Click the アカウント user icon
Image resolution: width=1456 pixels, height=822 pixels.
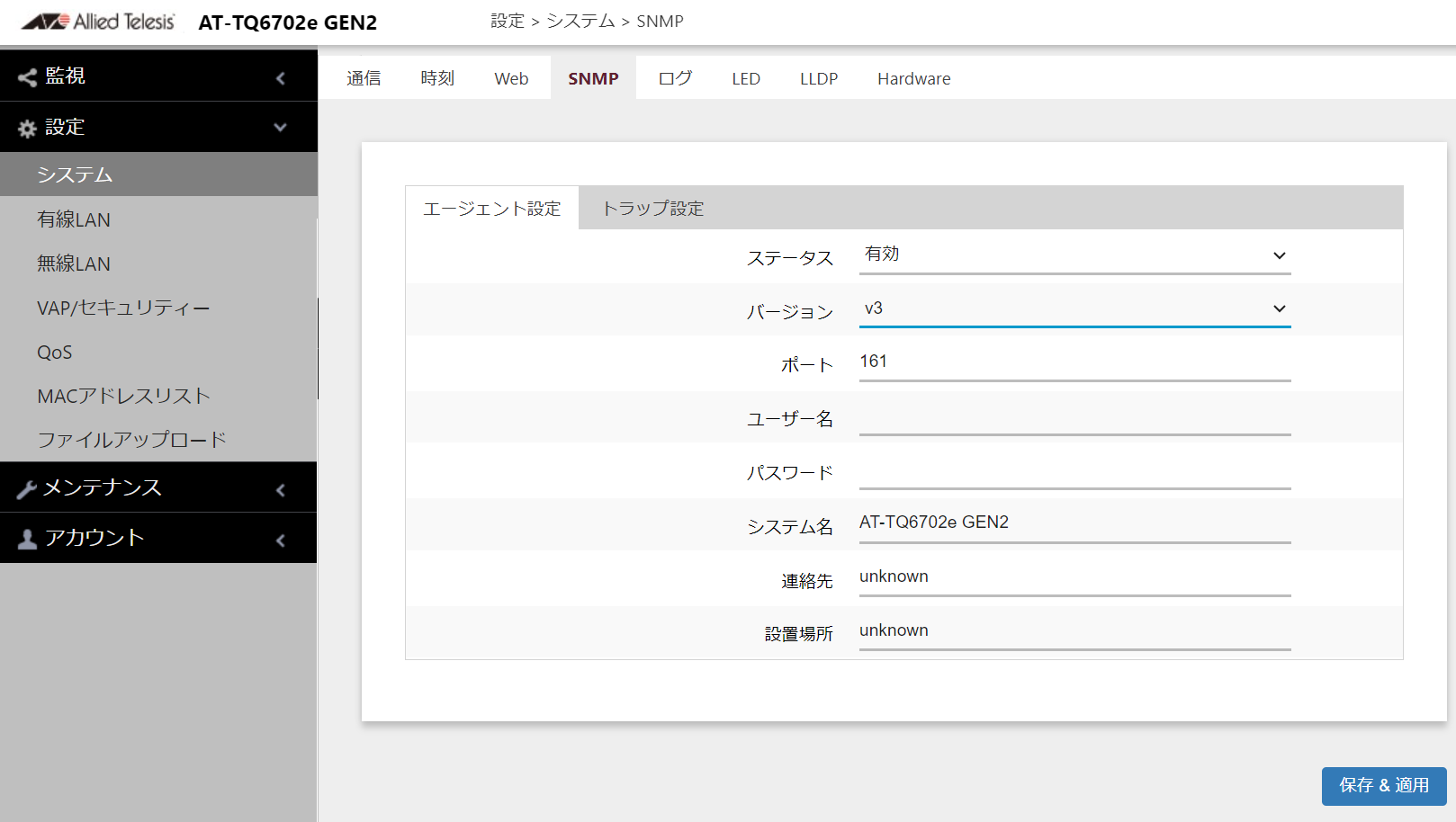(x=27, y=539)
